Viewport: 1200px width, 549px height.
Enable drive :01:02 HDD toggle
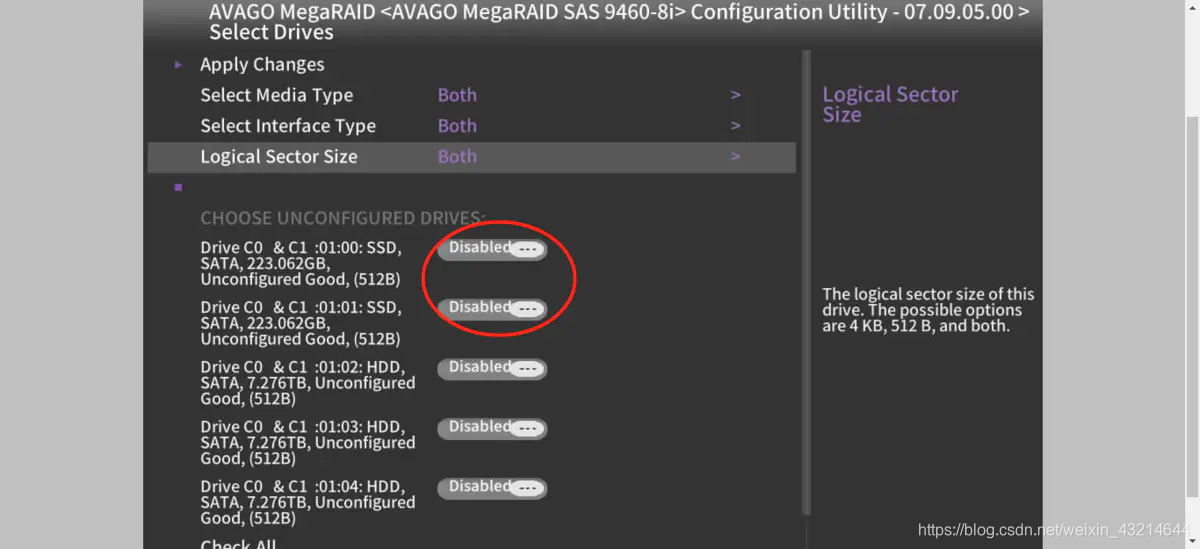click(x=492, y=368)
